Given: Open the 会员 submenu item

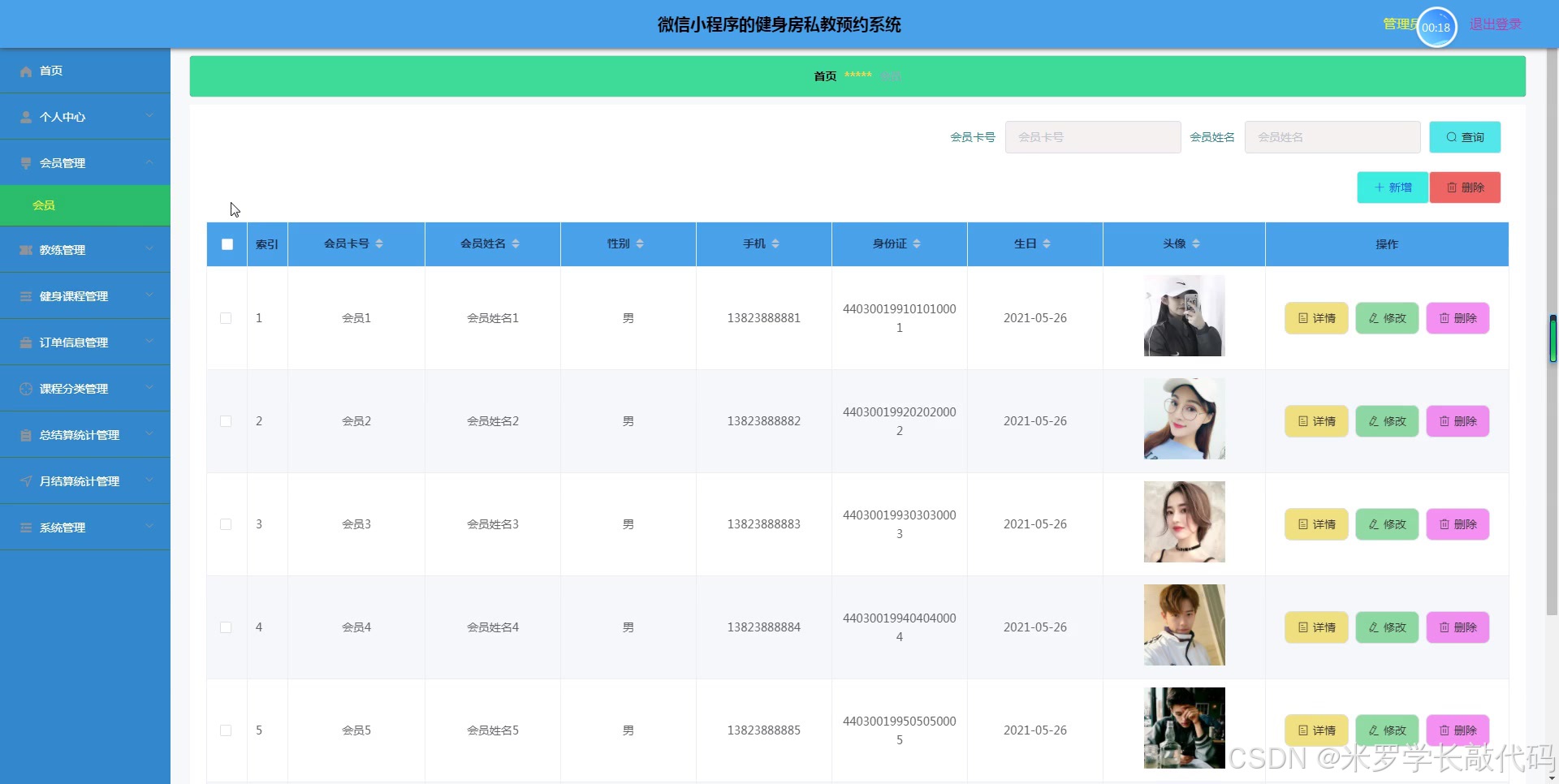Looking at the screenshot, I should 44,206.
